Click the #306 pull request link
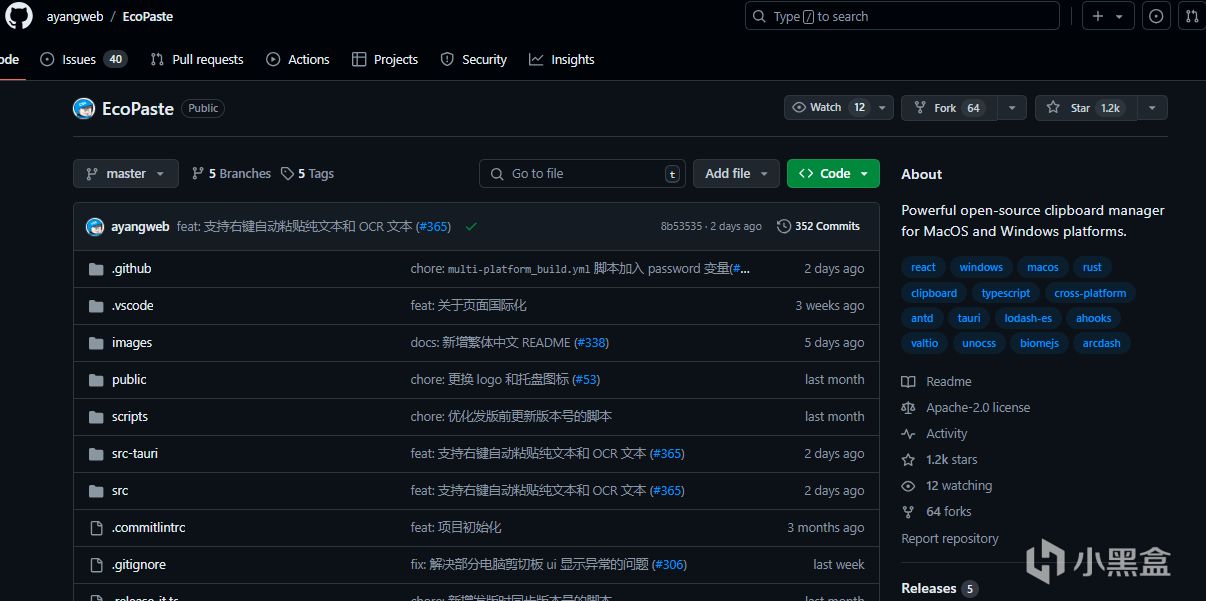 [669, 565]
